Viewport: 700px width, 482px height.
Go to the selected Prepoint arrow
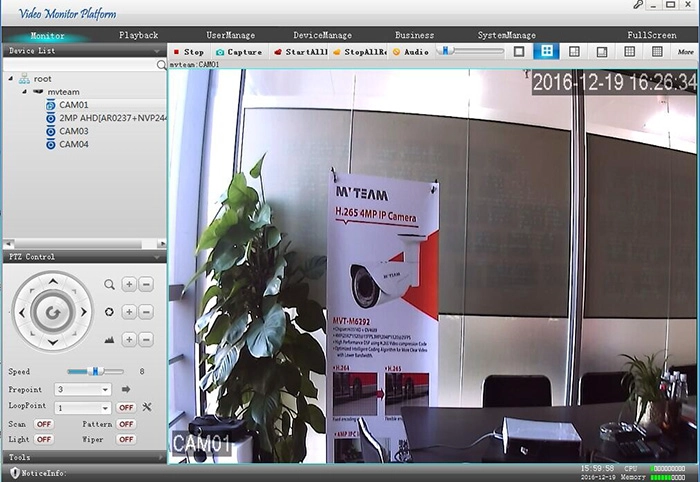click(x=126, y=389)
